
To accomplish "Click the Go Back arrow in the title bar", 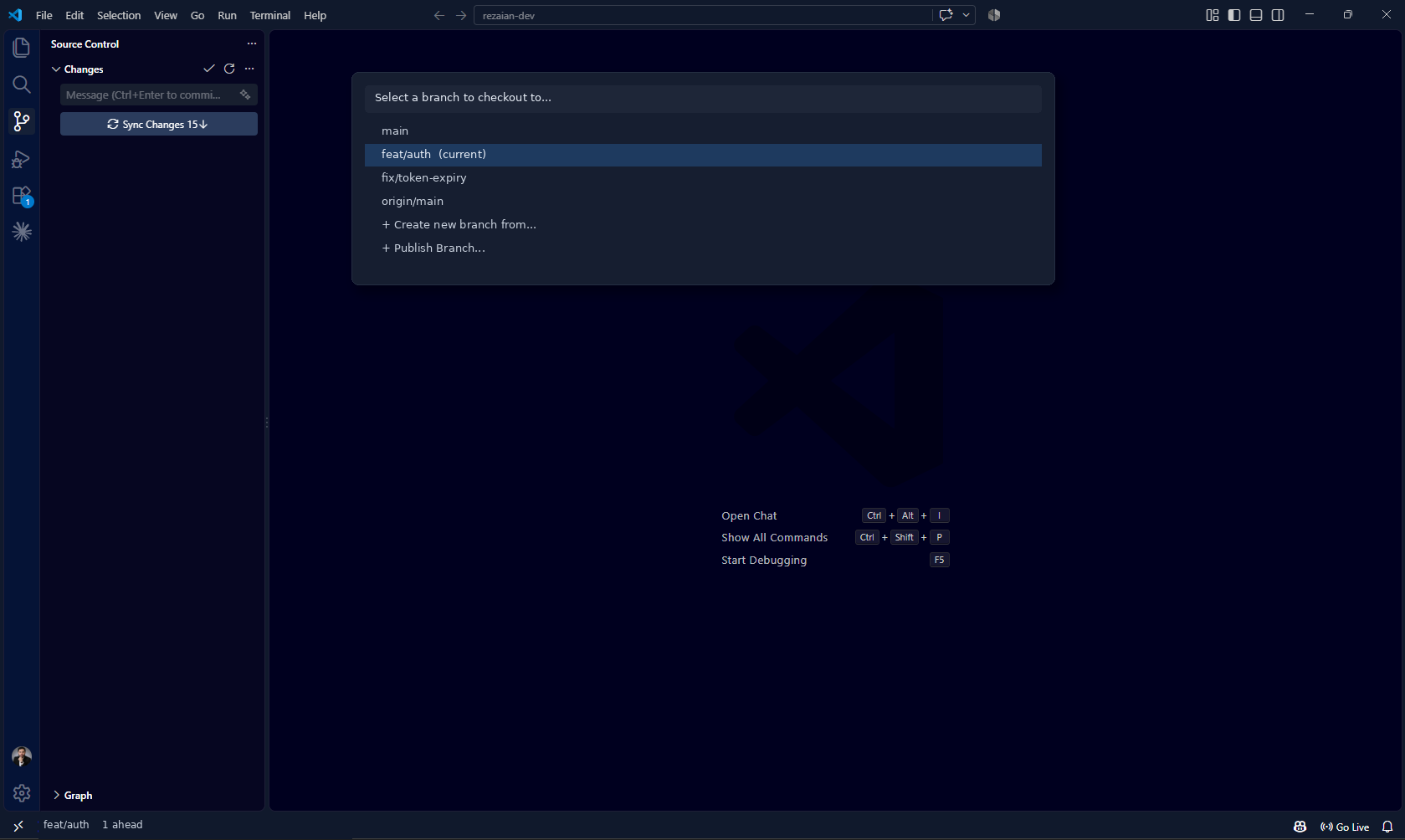I will (439, 15).
